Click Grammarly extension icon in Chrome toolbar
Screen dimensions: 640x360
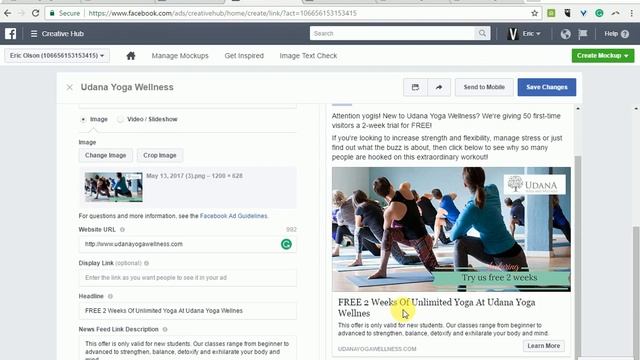[599, 13]
